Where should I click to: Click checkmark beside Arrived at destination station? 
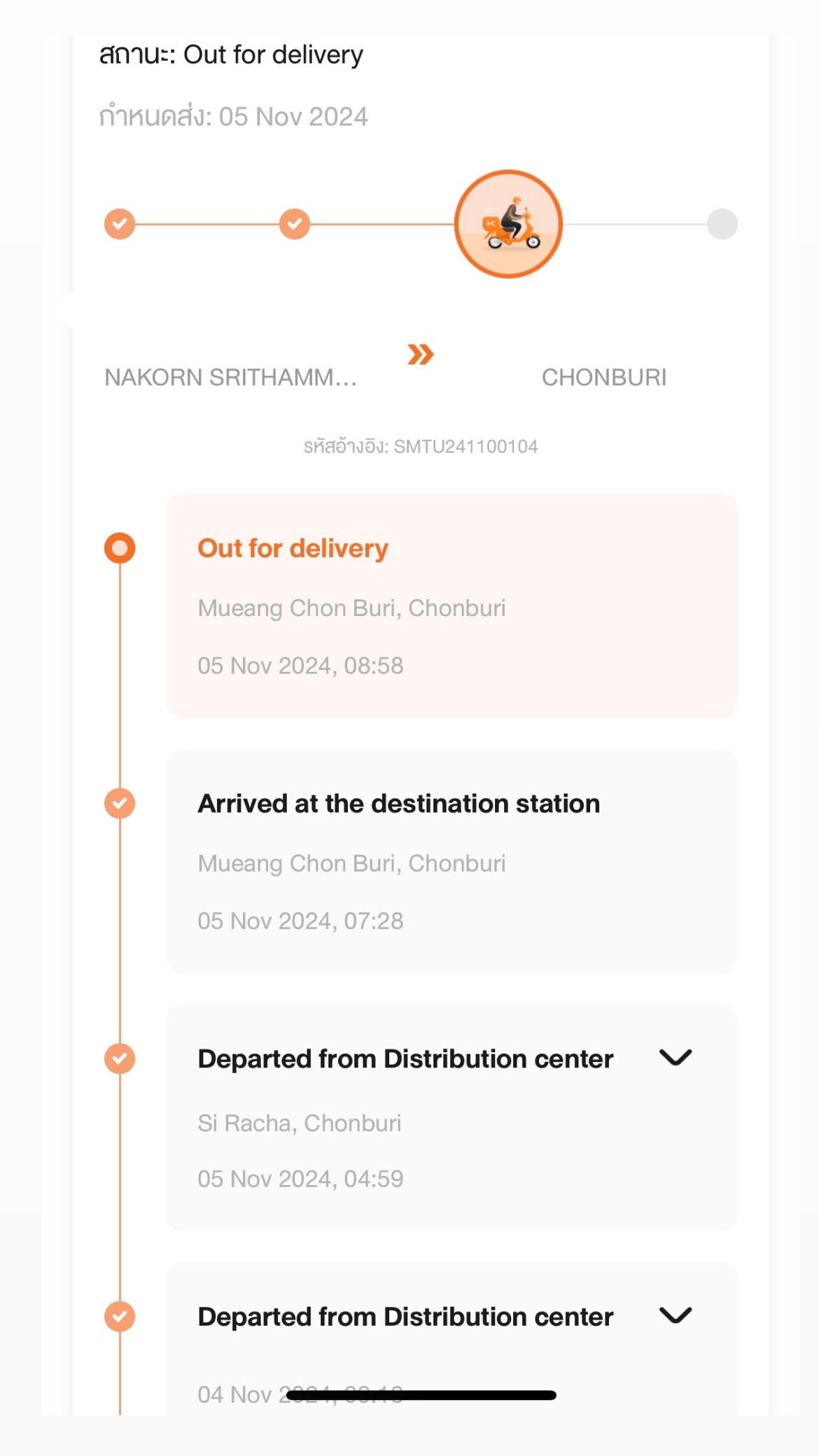(x=120, y=803)
